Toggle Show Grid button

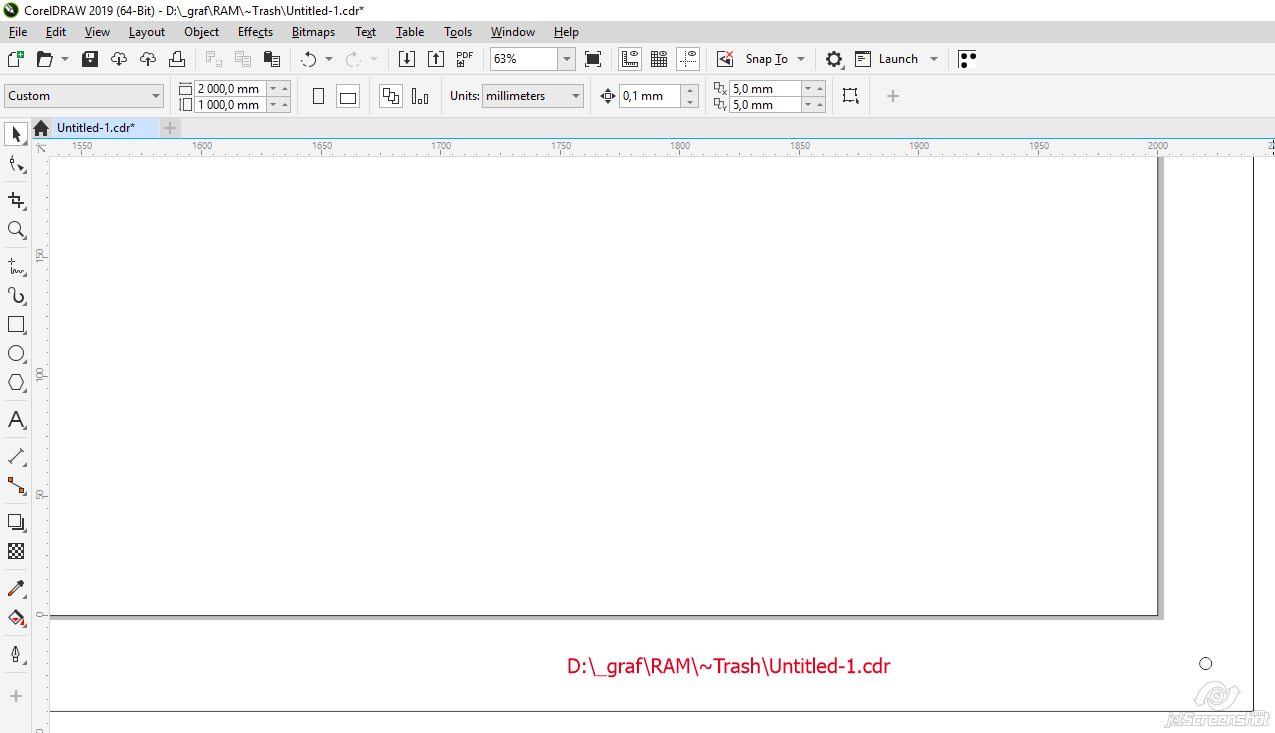coord(659,59)
